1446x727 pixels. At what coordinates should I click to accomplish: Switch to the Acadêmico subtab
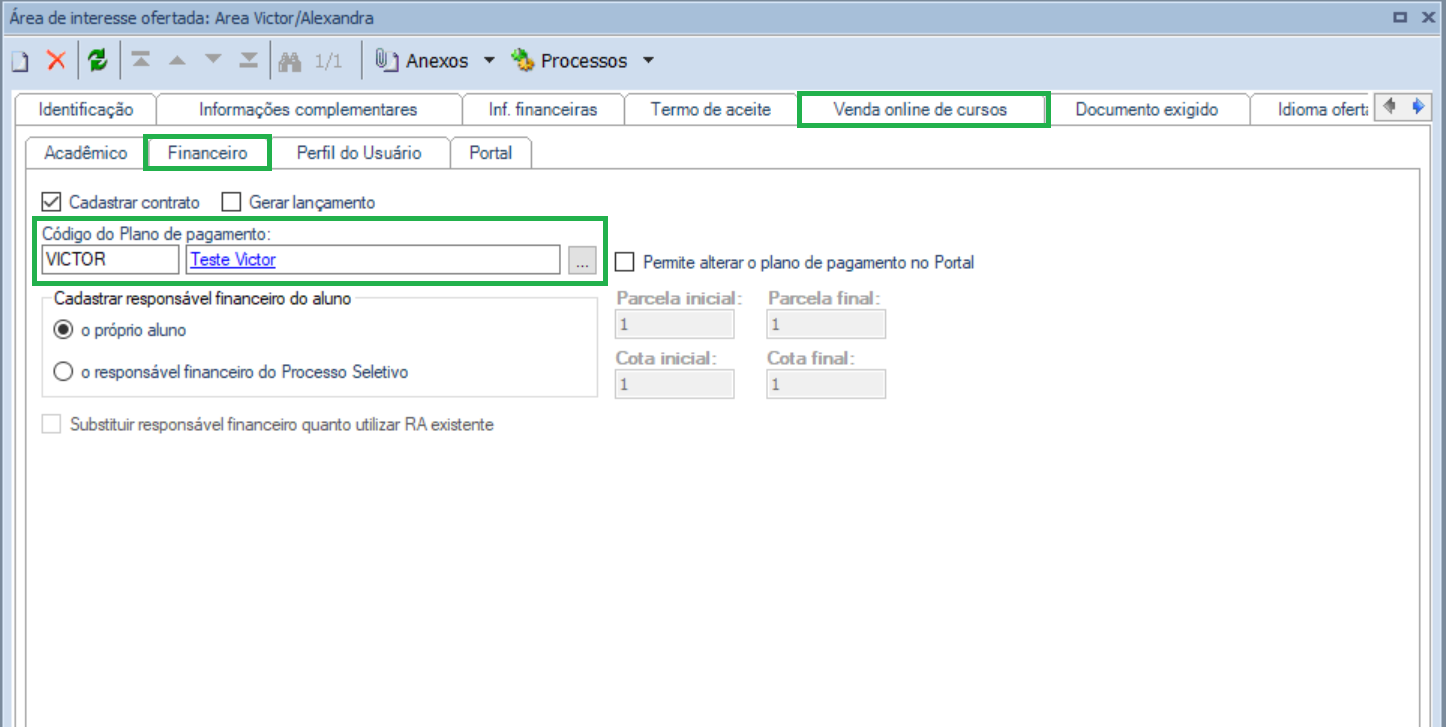coord(86,153)
